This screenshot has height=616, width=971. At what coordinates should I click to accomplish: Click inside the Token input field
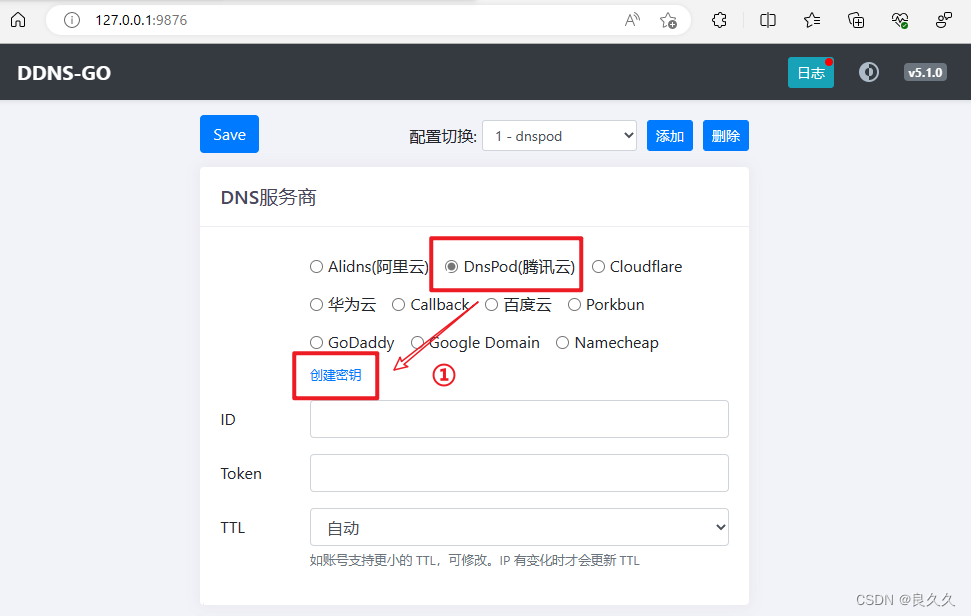click(518, 473)
